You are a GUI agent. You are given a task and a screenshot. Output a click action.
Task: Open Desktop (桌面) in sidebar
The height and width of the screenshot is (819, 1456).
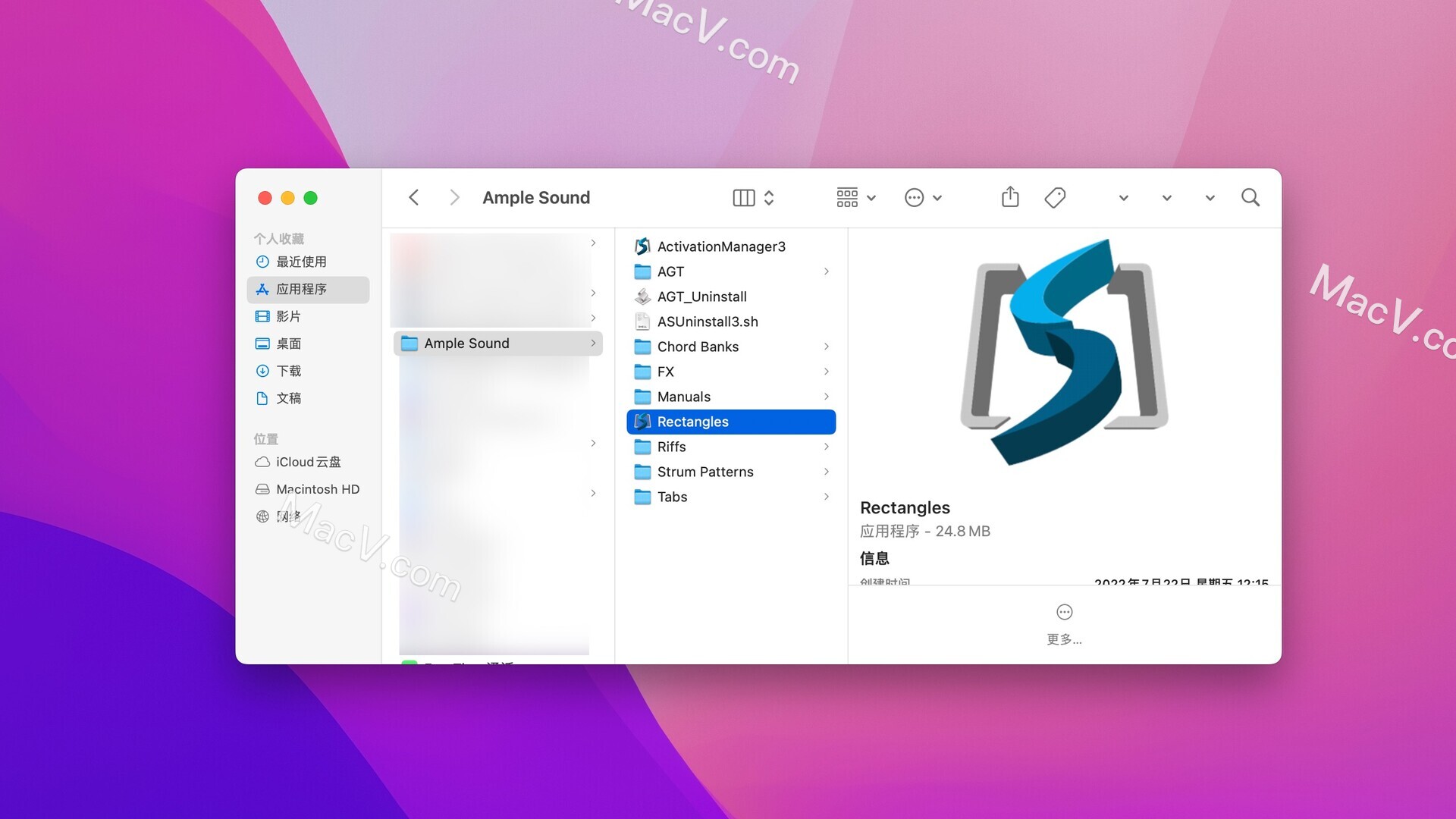308,344
